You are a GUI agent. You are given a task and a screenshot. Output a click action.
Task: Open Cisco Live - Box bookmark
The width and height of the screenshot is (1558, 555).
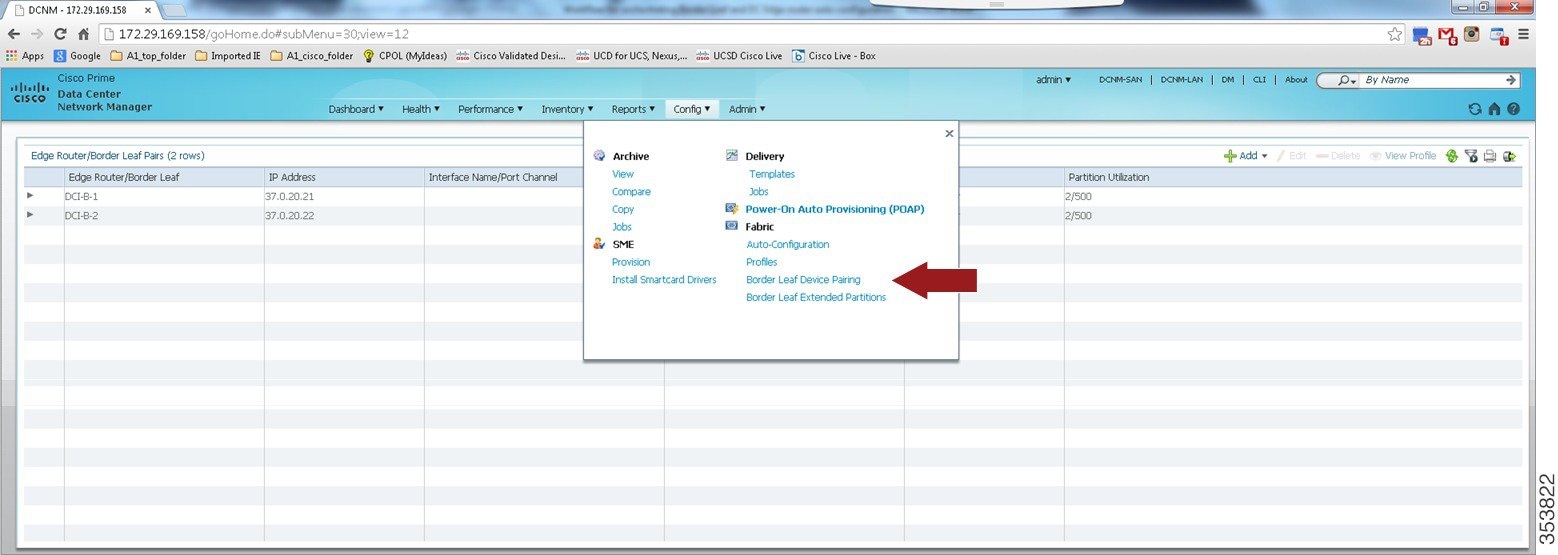click(x=834, y=56)
